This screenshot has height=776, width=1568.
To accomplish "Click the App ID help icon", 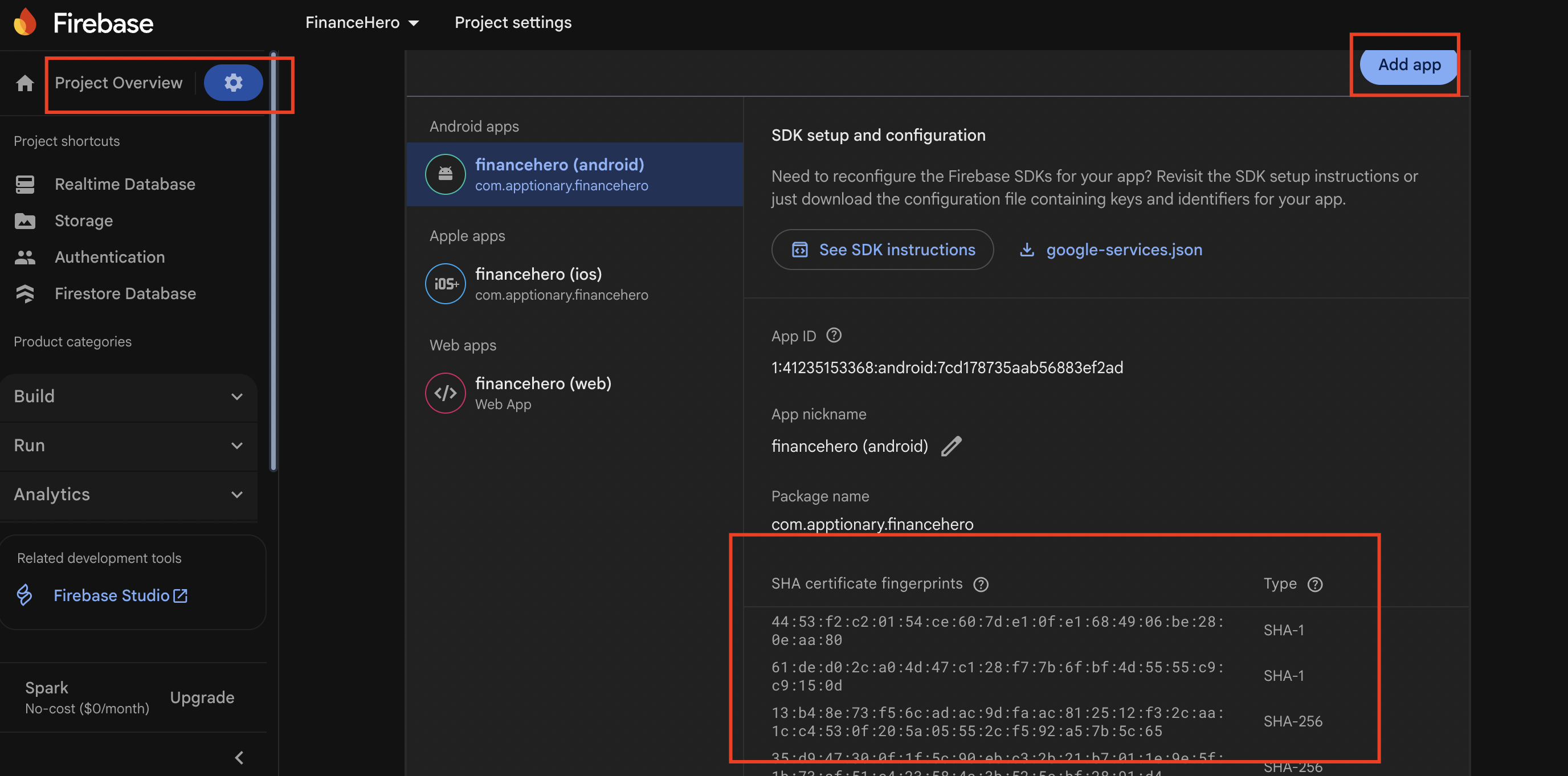I will (834, 335).
